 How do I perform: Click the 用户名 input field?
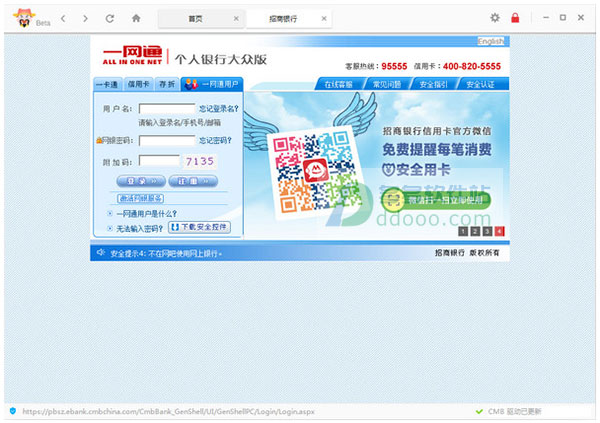[x=167, y=109]
